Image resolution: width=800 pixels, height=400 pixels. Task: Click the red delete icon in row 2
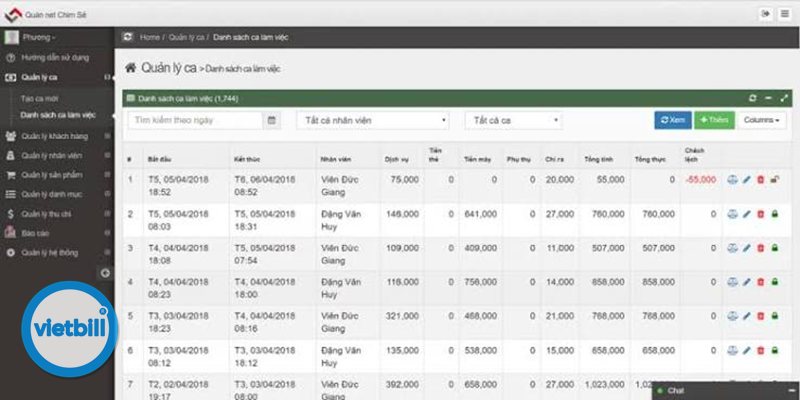[x=760, y=214]
